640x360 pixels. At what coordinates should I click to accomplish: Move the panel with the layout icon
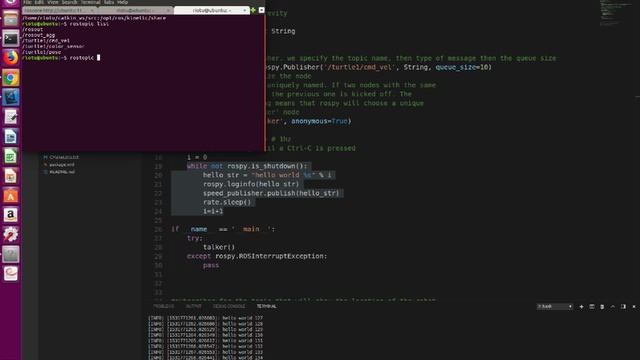(x=623, y=307)
